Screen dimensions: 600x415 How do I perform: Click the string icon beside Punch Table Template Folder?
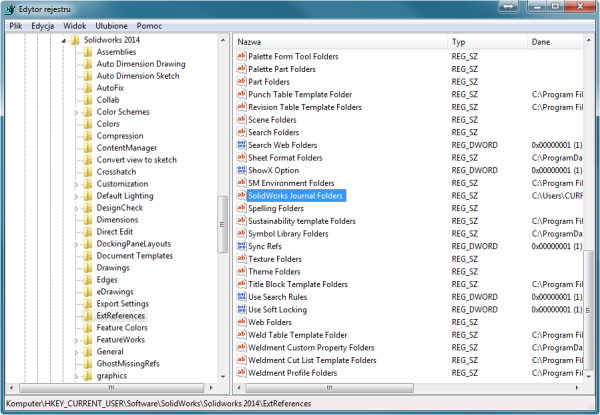[x=241, y=94]
